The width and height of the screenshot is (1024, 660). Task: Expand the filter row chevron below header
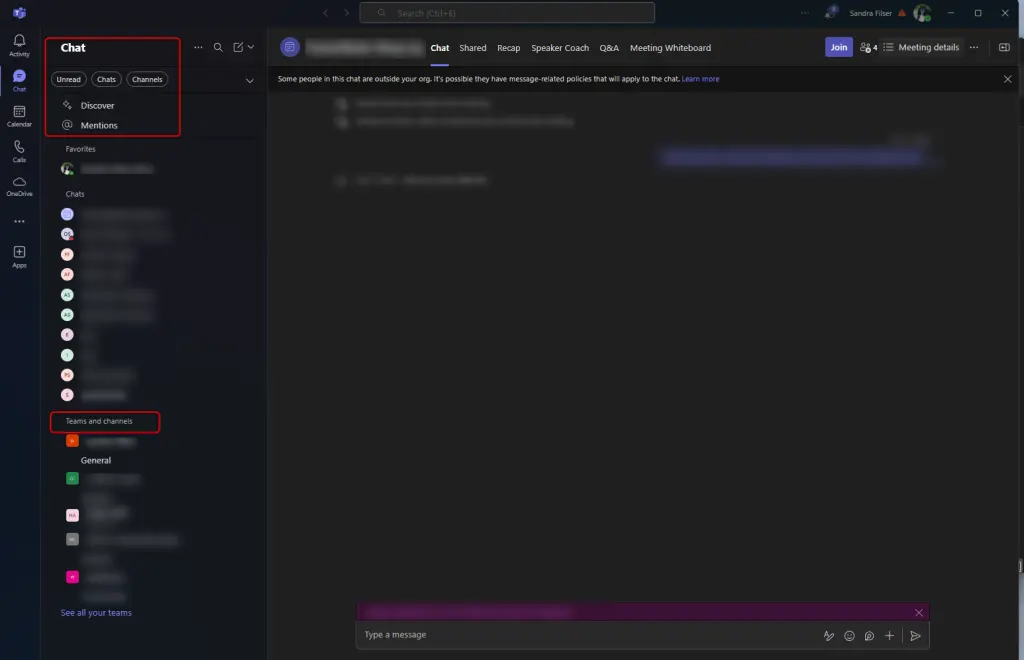pyautogui.click(x=249, y=80)
